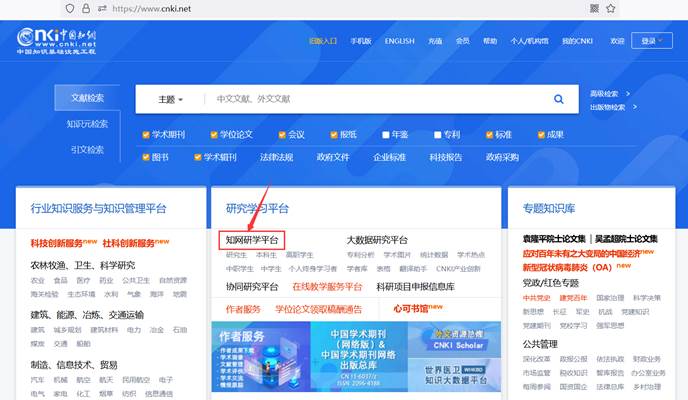Open 制造、信息技术、贸易 category
This screenshot has width=688, height=400.
click(74, 365)
